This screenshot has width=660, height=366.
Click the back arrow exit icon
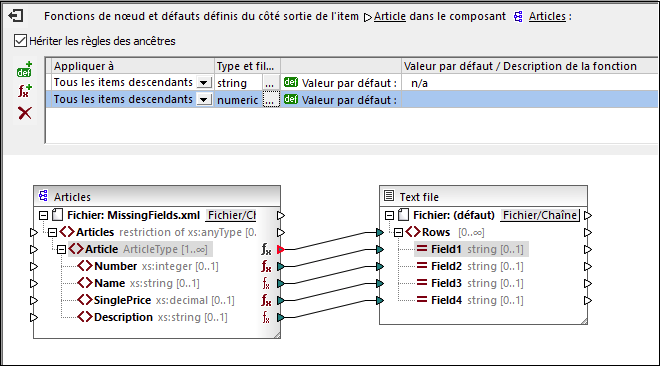coord(16,16)
